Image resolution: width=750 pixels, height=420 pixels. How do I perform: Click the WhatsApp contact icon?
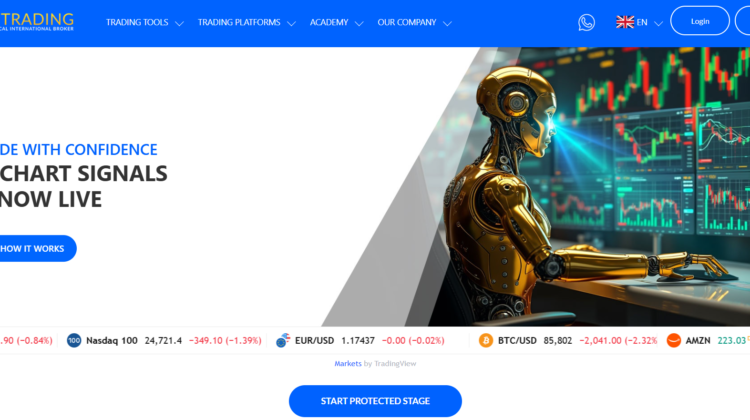(586, 22)
